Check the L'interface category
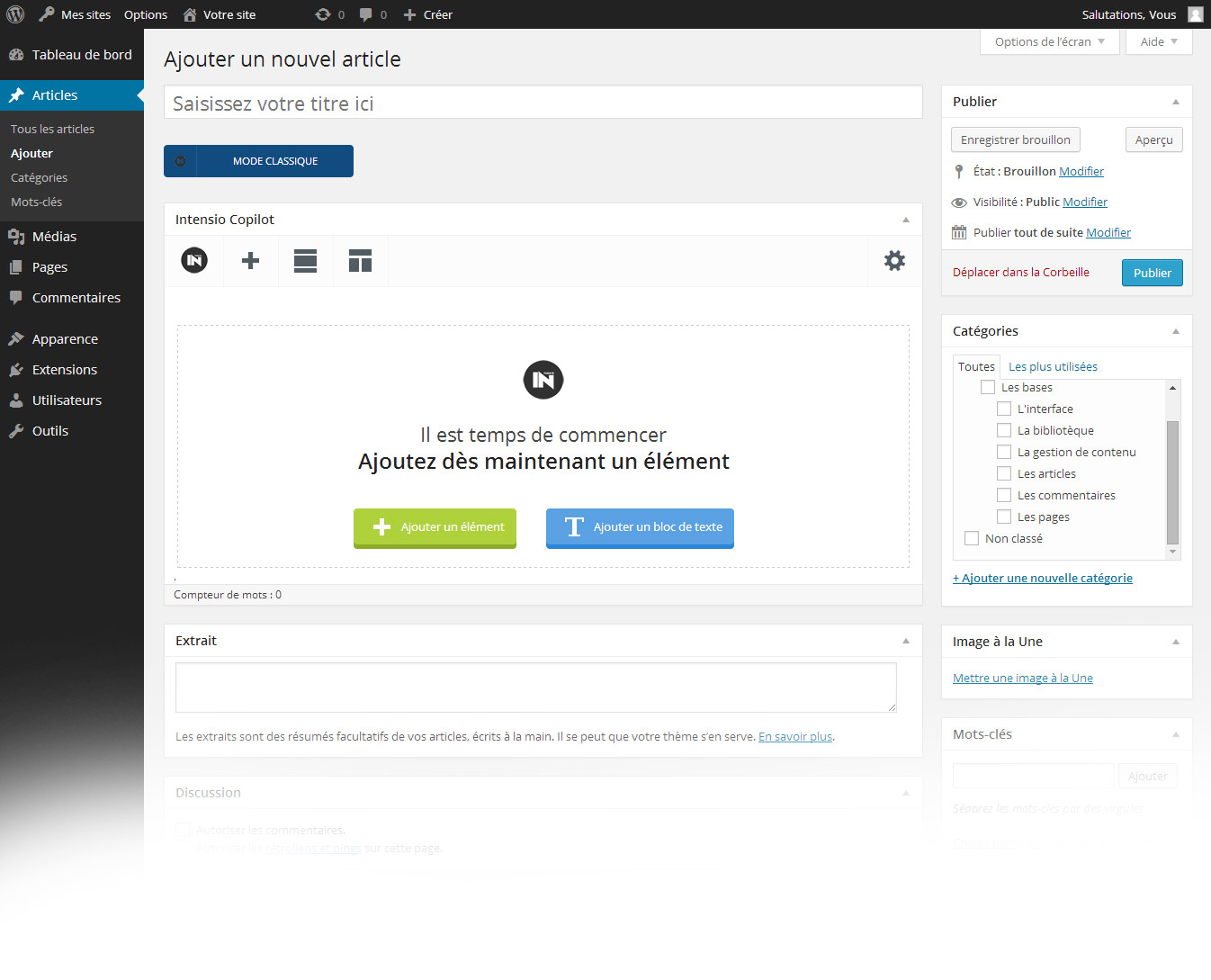The image size is (1211, 980). tap(1004, 409)
